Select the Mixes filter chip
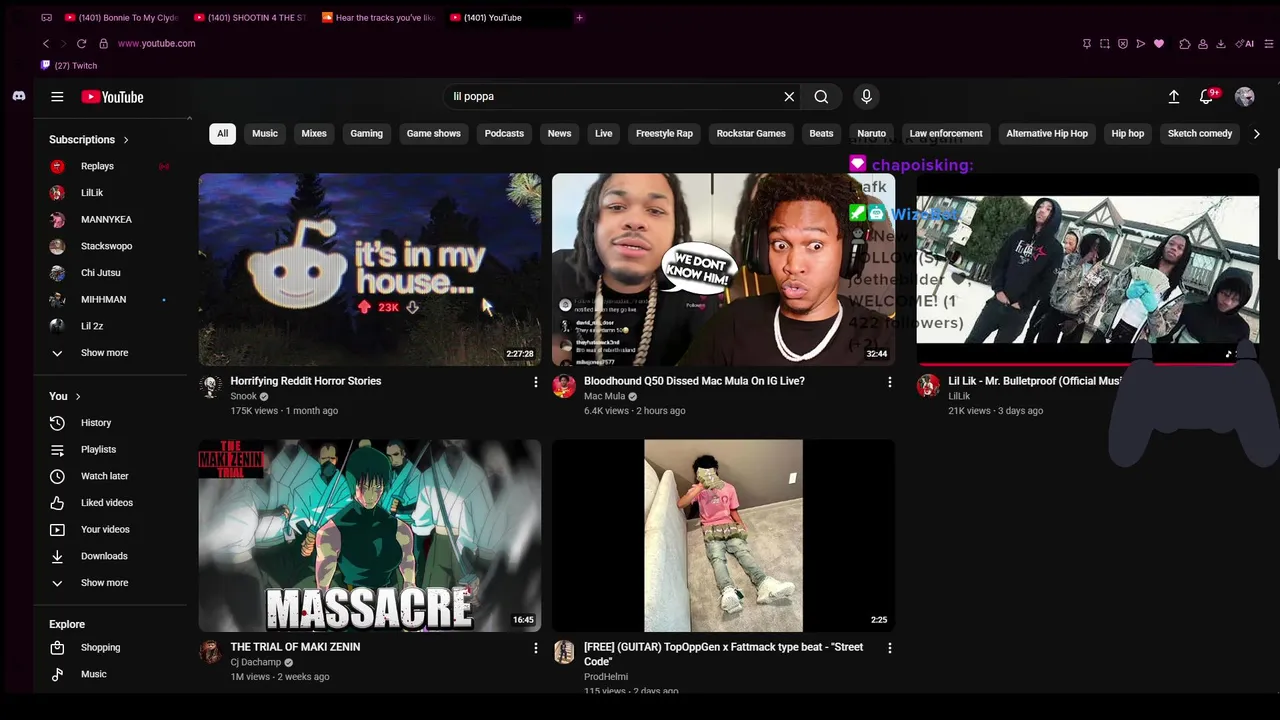The image size is (1280, 720). click(314, 133)
